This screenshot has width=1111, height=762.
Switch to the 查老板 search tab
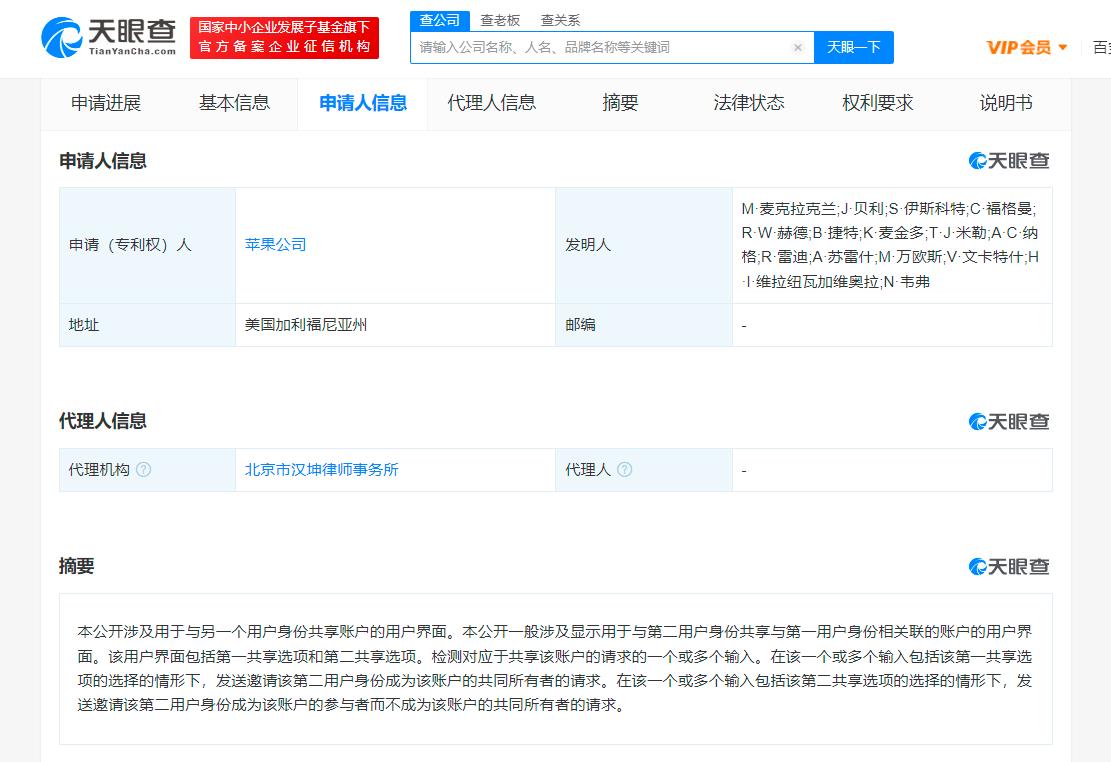coord(500,21)
